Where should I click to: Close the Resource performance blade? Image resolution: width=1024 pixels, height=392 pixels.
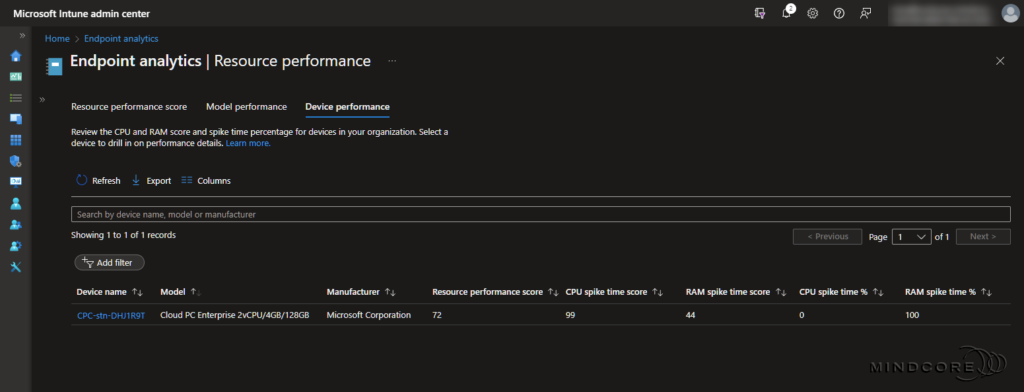(x=1000, y=61)
